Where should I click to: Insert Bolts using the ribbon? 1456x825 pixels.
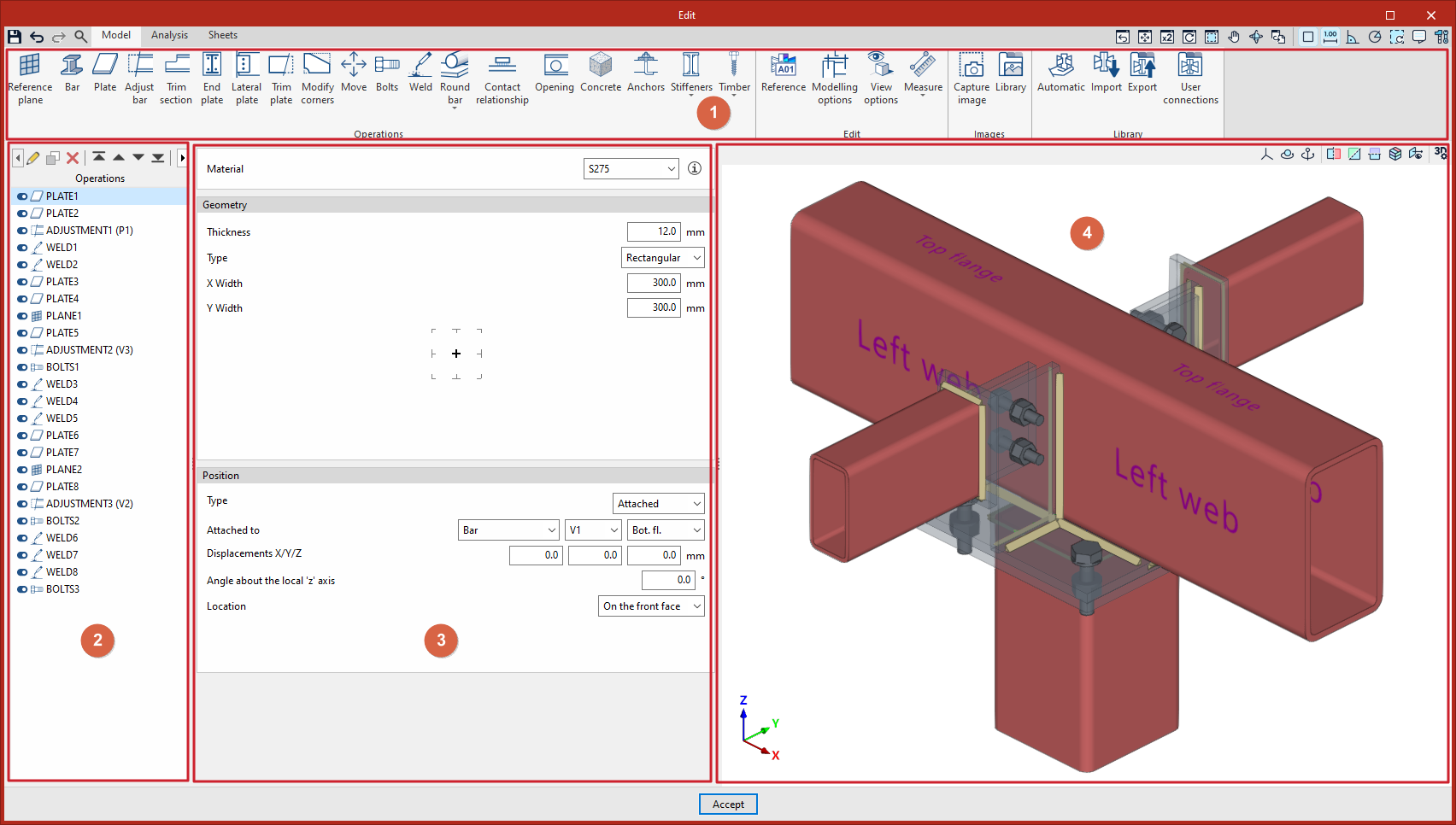pos(387,73)
